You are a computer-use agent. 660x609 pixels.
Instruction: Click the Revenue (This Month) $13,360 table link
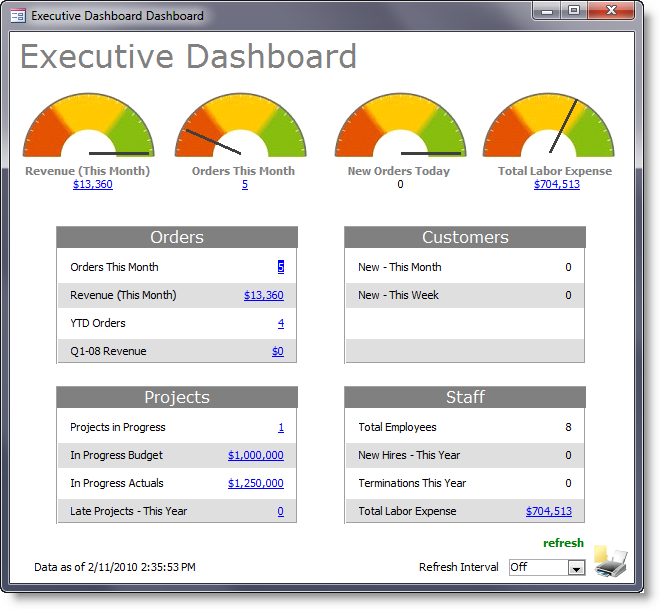coord(263,295)
